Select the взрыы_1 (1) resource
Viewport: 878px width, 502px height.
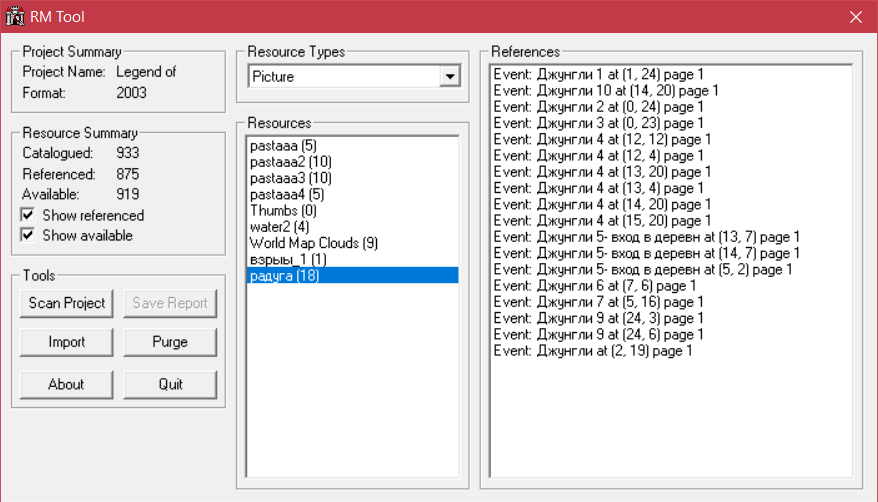tap(288, 259)
